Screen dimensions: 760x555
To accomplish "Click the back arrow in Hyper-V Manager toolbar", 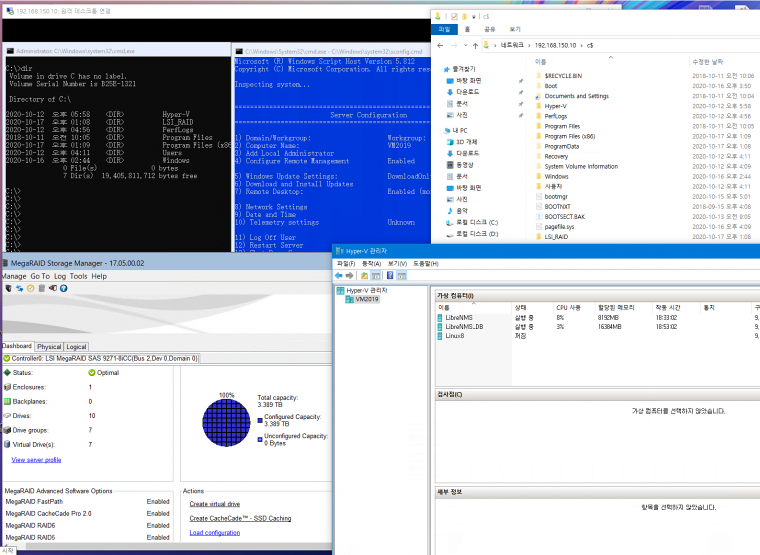I will (338, 276).
